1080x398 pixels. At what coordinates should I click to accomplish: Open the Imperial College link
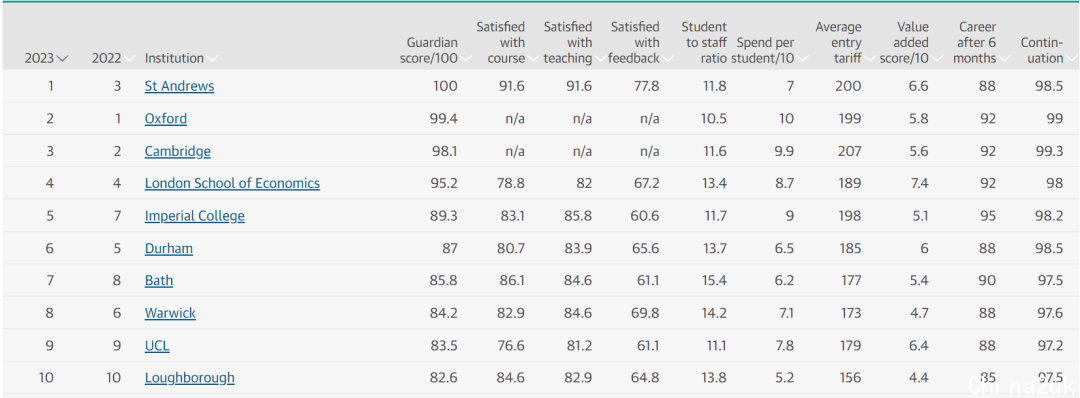(x=194, y=216)
